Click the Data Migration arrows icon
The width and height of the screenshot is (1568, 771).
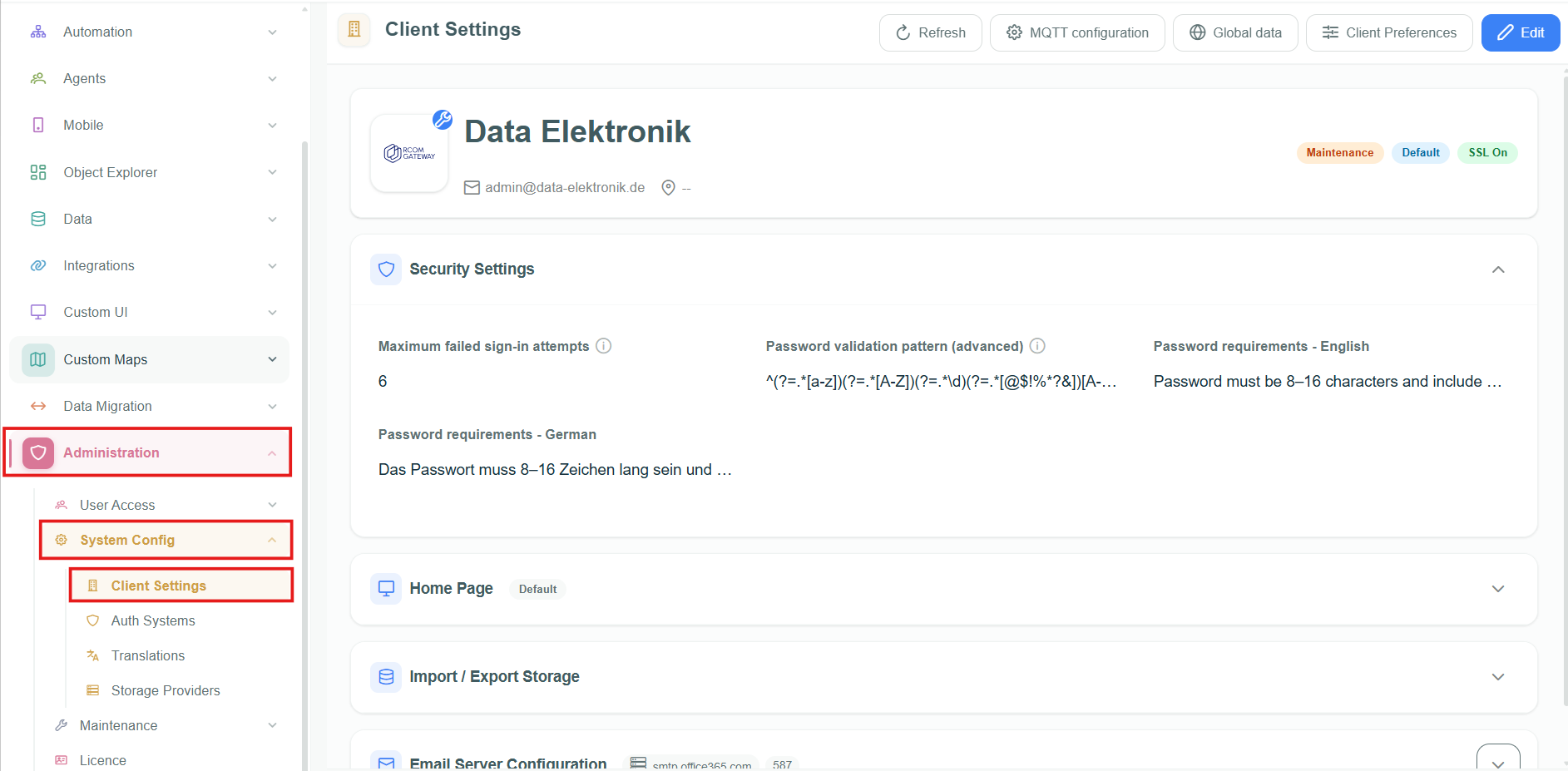pos(38,406)
